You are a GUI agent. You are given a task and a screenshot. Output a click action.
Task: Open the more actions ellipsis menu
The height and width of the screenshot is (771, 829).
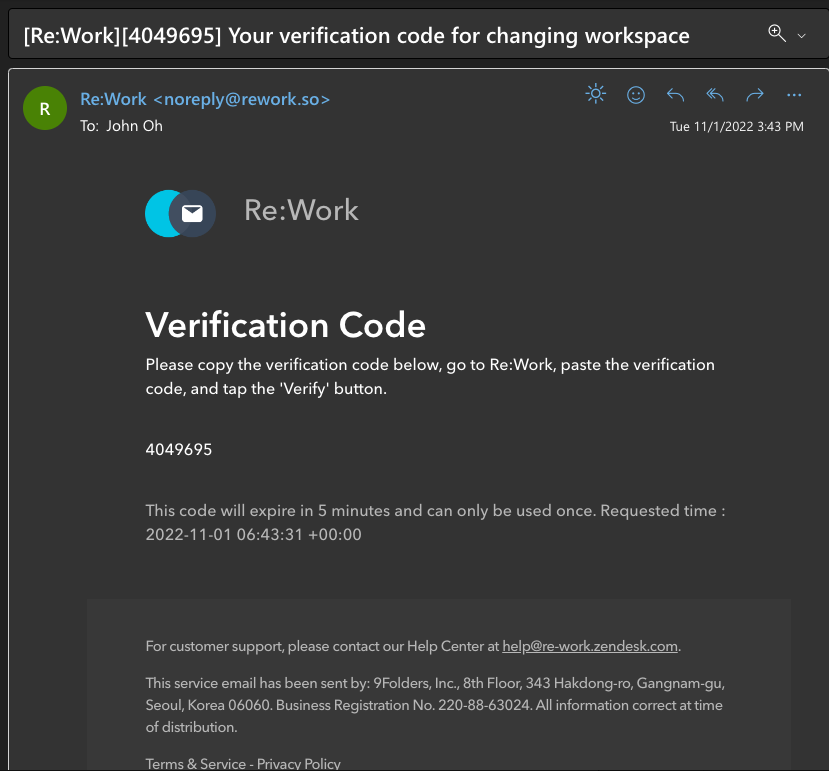[794, 95]
